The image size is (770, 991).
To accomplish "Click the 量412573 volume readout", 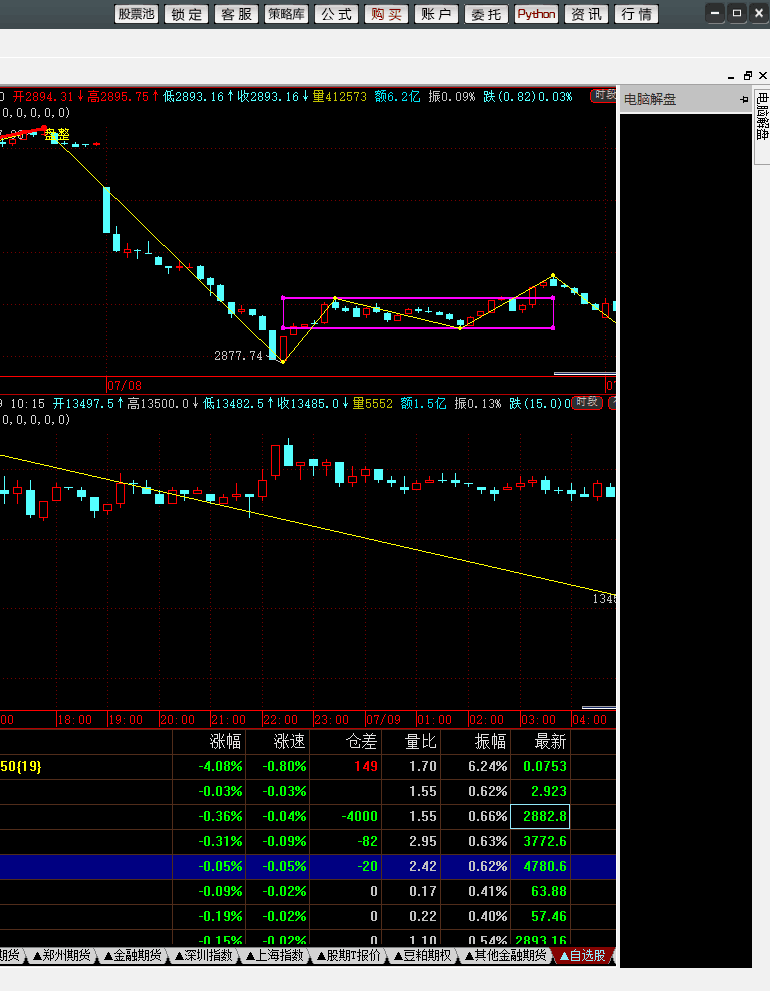I will click(x=339, y=96).
